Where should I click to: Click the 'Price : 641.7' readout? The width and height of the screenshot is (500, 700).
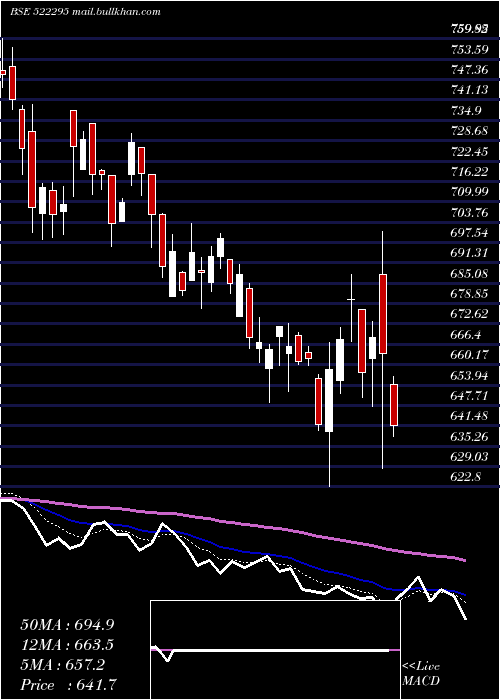[68, 685]
